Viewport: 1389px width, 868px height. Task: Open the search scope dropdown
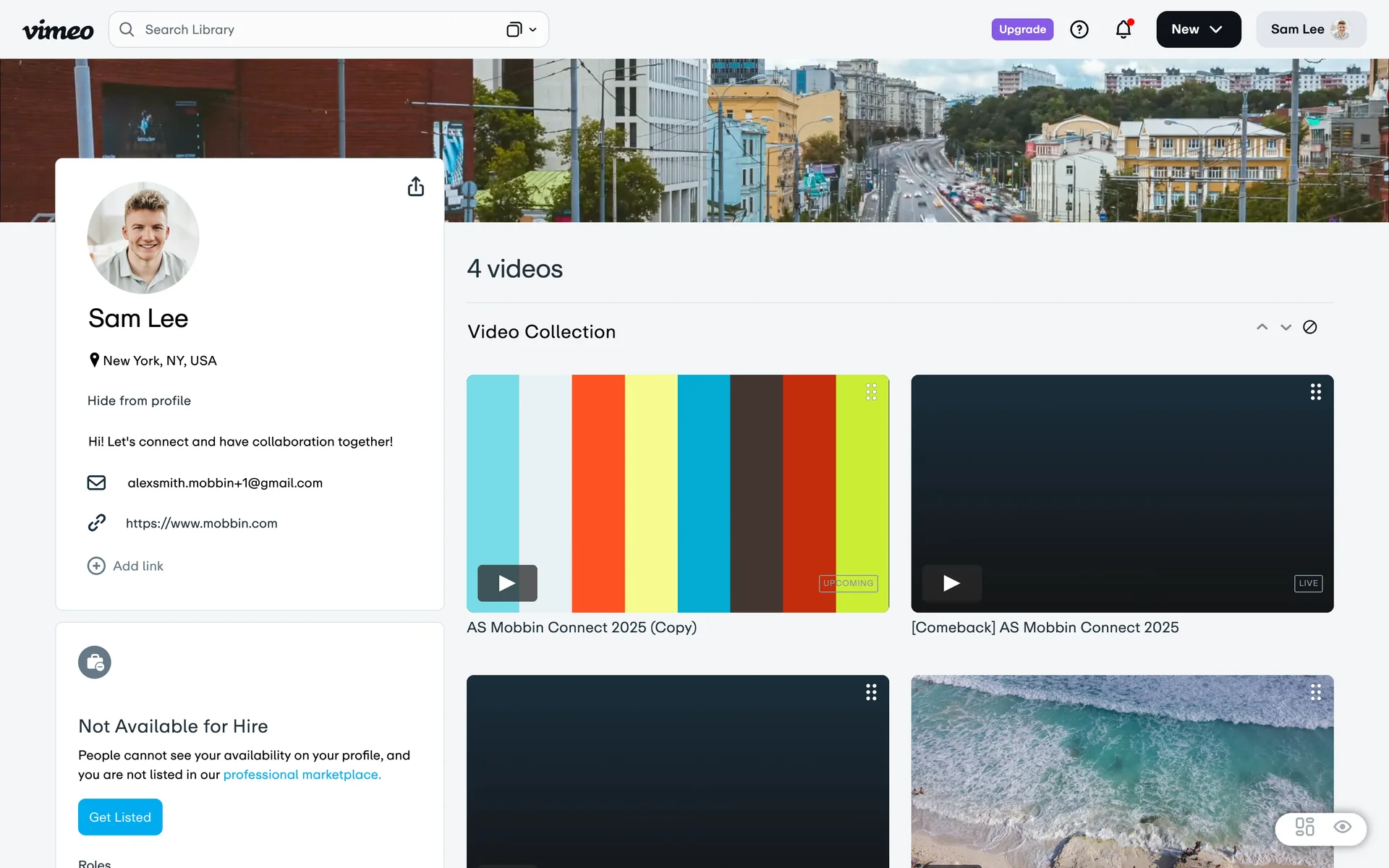coord(522,30)
